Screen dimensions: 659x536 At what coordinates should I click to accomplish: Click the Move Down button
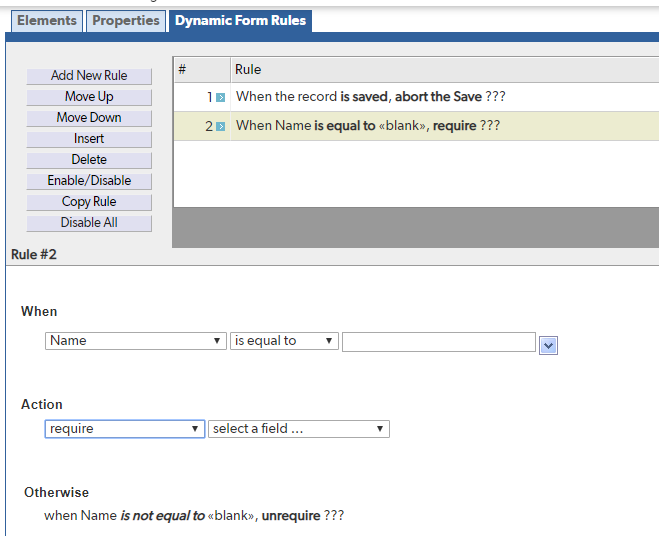[x=89, y=118]
